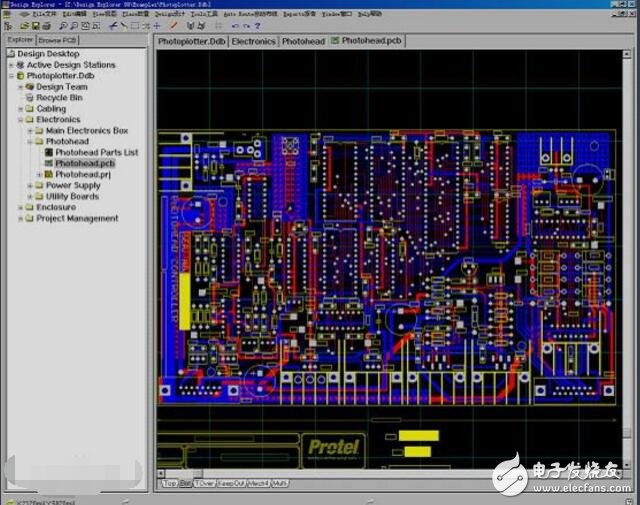Expand the Power Supply folder
This screenshot has width=640, height=505.
click(x=30, y=185)
